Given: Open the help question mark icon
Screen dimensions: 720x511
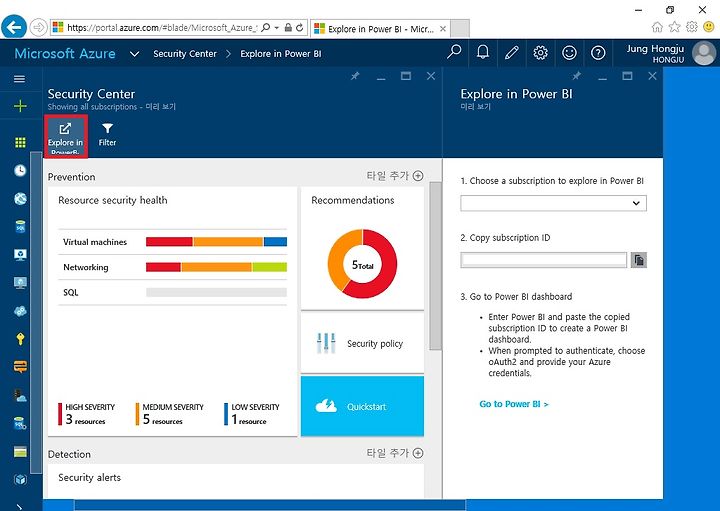Looking at the screenshot, I should (x=598, y=53).
